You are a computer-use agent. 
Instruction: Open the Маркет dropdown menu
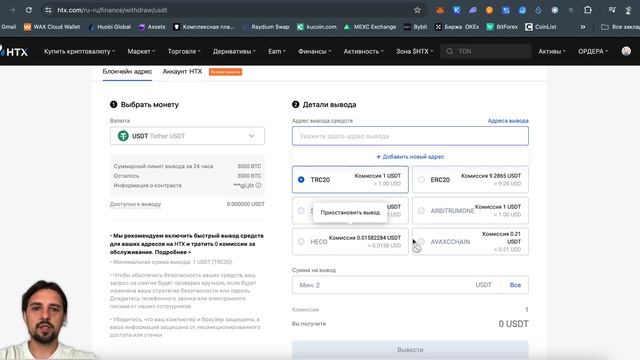pos(141,51)
